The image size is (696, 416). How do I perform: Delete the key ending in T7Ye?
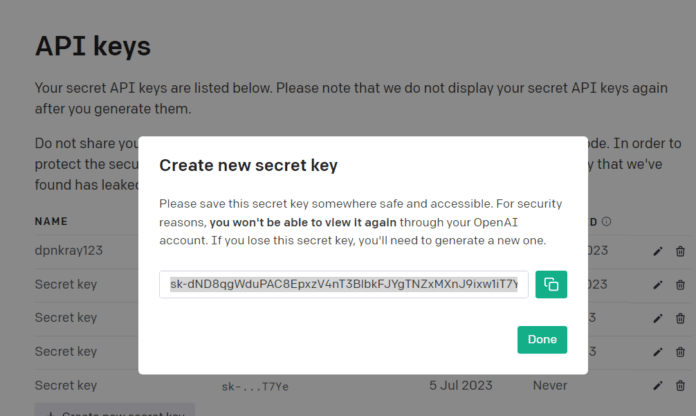click(681, 385)
